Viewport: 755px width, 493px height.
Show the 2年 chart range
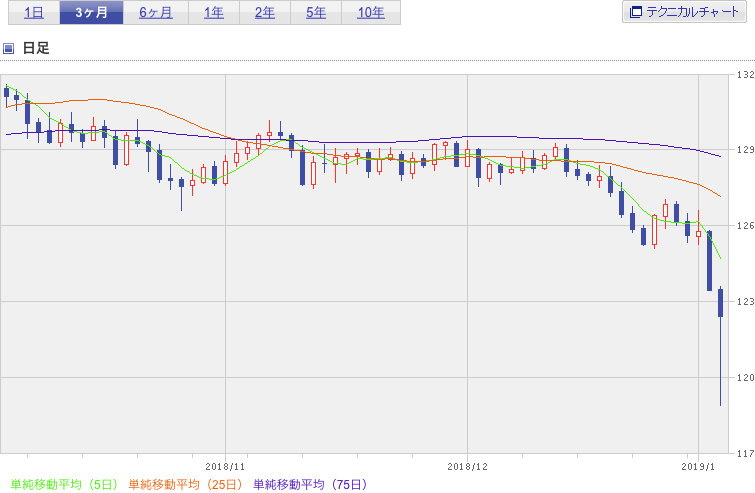(x=265, y=13)
